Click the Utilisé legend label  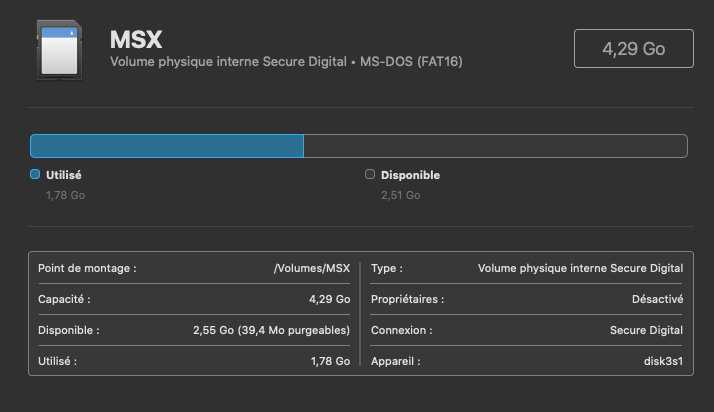coord(64,175)
